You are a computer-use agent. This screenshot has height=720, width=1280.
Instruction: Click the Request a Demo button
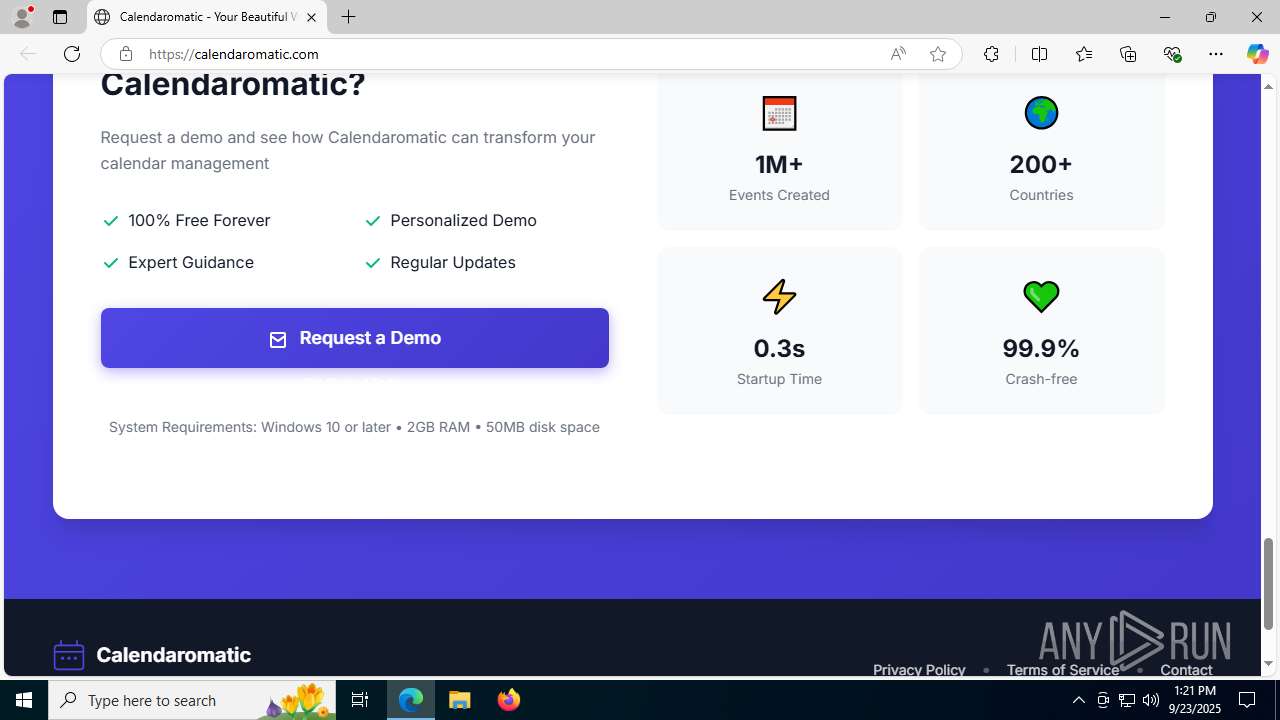(x=354, y=338)
